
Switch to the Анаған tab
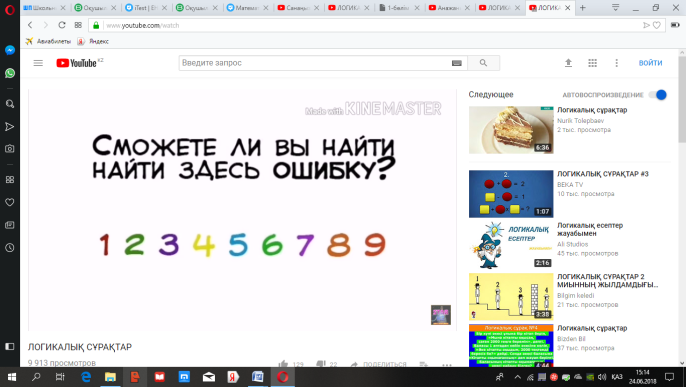click(x=449, y=8)
